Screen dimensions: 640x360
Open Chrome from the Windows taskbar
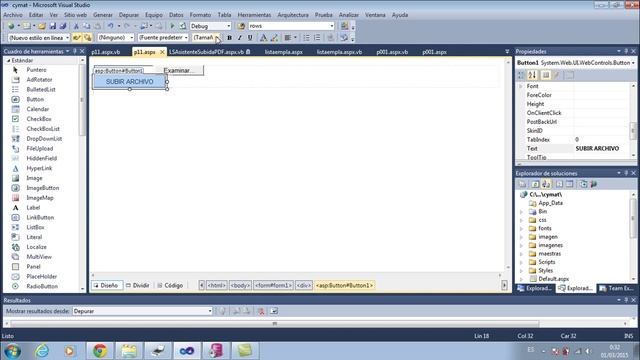(x=100, y=350)
